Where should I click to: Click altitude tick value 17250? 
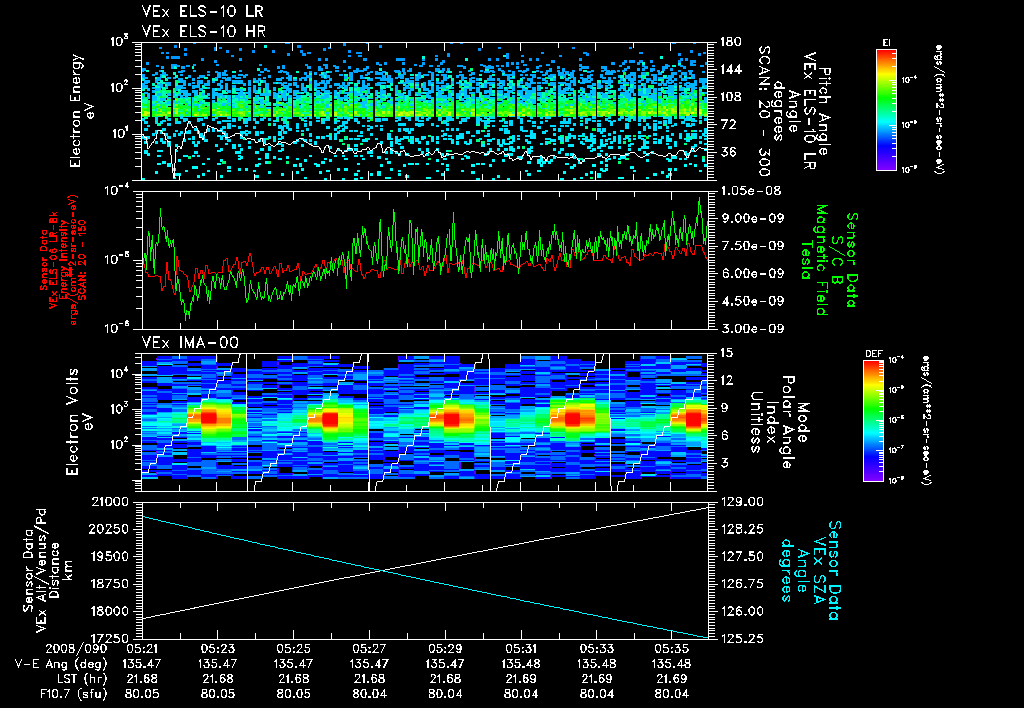point(108,638)
